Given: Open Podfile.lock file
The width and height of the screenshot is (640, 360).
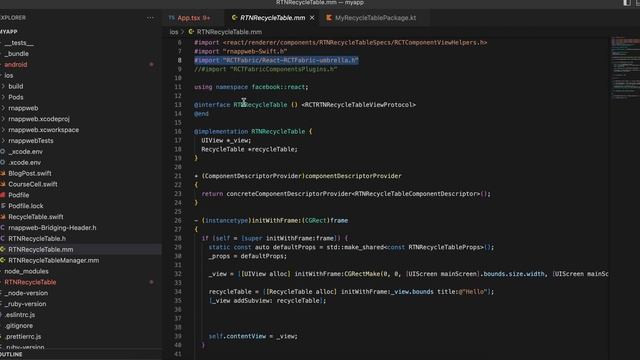Looking at the screenshot, I should click(25, 206).
